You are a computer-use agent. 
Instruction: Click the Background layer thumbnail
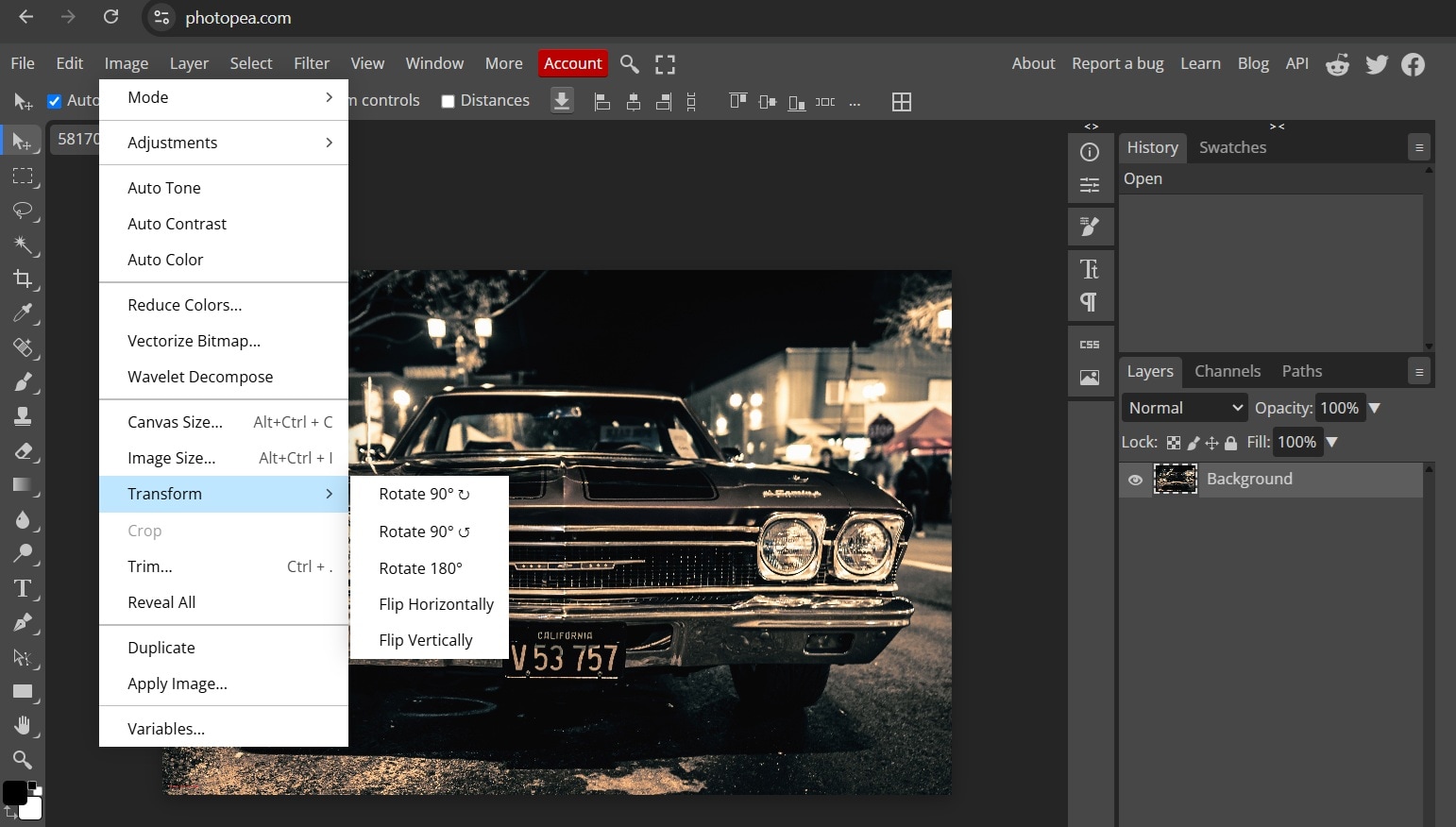tap(1175, 480)
